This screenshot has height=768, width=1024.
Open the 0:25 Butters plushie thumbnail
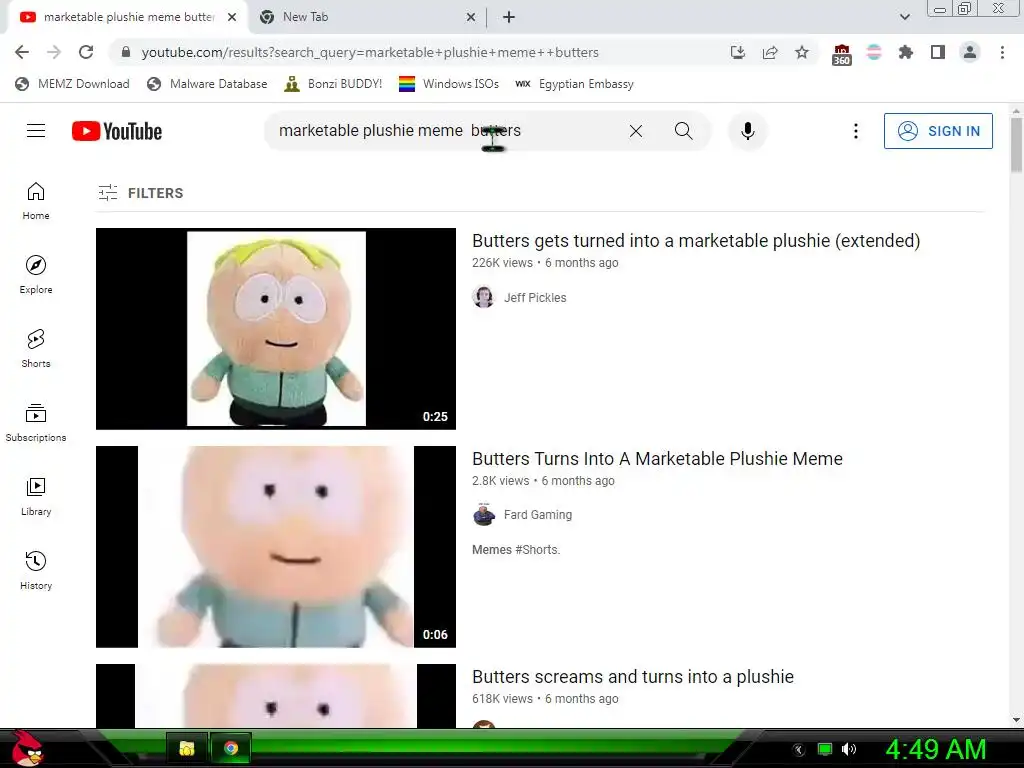(x=276, y=328)
